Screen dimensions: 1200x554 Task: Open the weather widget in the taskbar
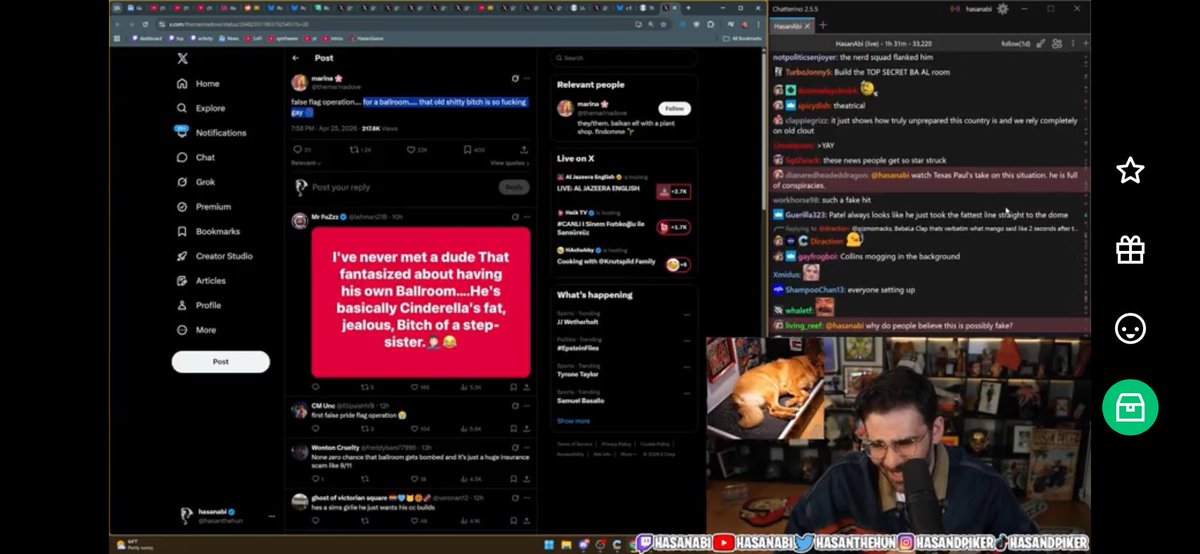tap(135, 545)
